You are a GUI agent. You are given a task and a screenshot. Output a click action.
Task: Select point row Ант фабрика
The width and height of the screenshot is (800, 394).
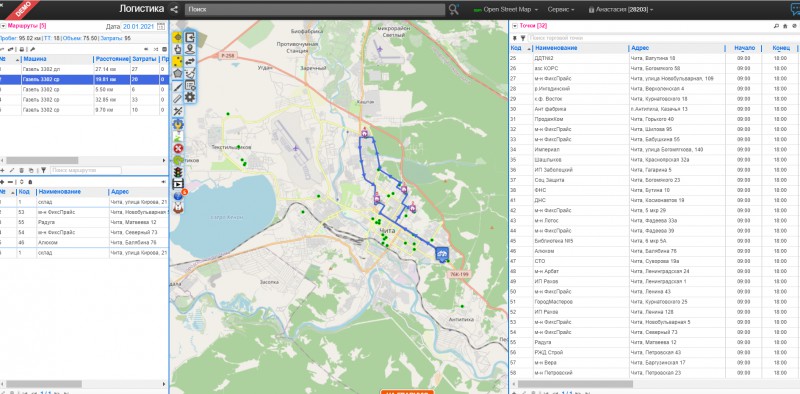654,109
